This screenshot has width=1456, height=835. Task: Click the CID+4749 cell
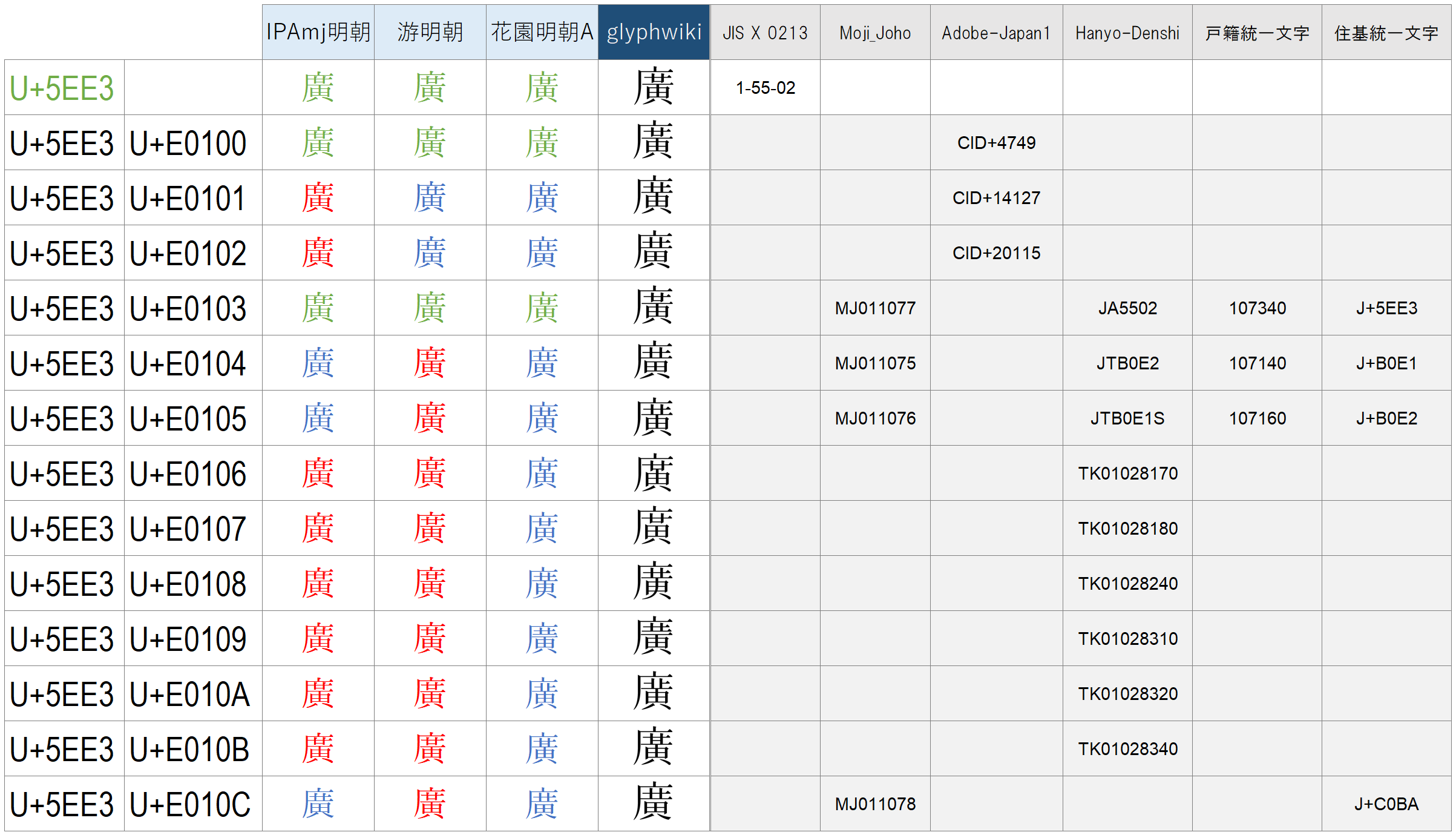(997, 142)
